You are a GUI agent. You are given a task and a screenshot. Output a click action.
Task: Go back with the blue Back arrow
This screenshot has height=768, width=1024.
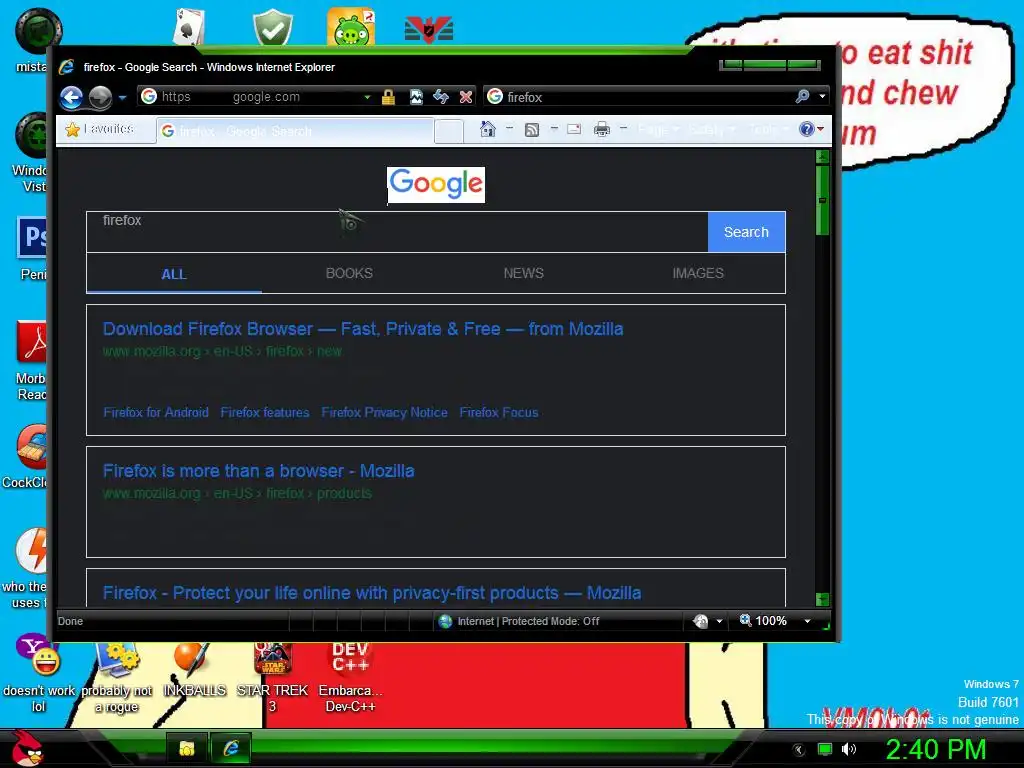[71, 97]
